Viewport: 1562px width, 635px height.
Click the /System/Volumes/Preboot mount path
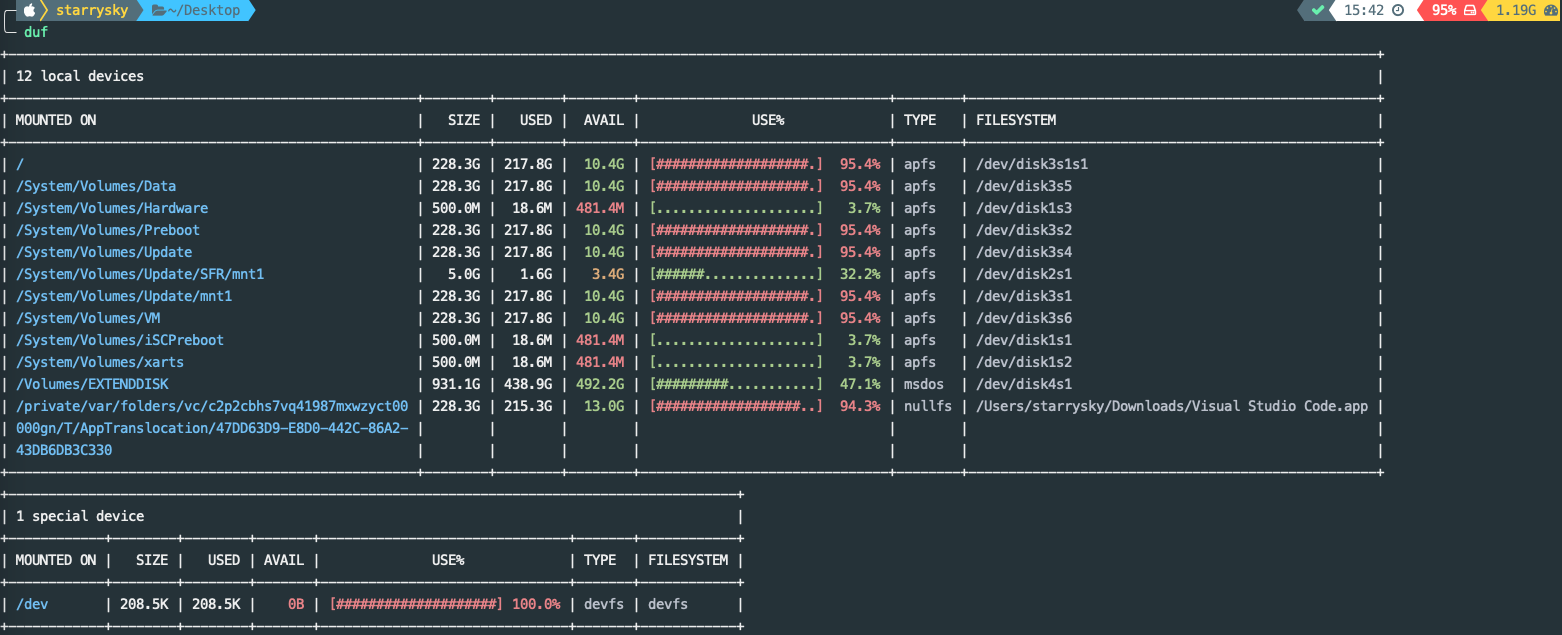coord(108,230)
